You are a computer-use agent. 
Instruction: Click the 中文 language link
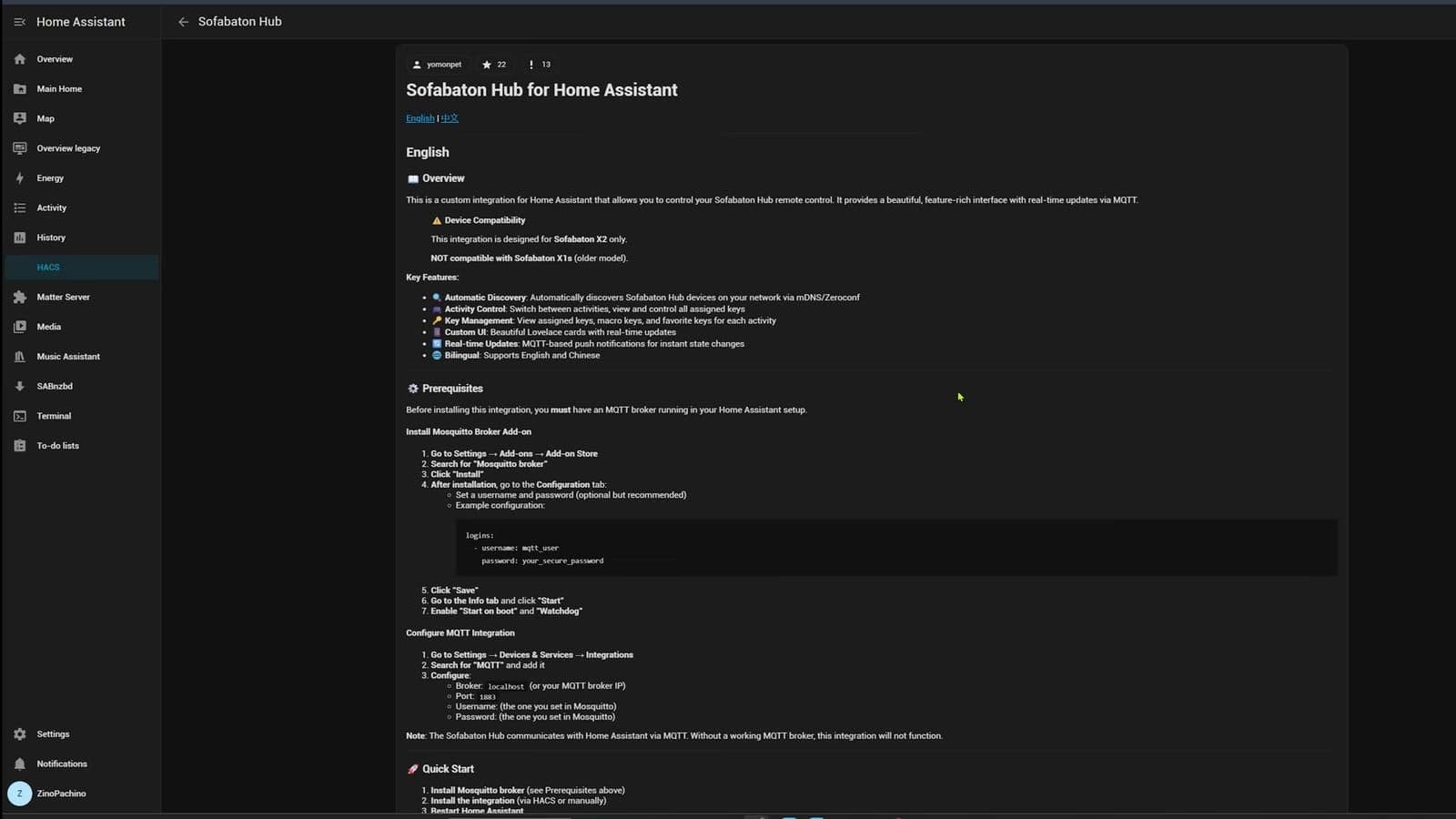pyautogui.click(x=450, y=118)
